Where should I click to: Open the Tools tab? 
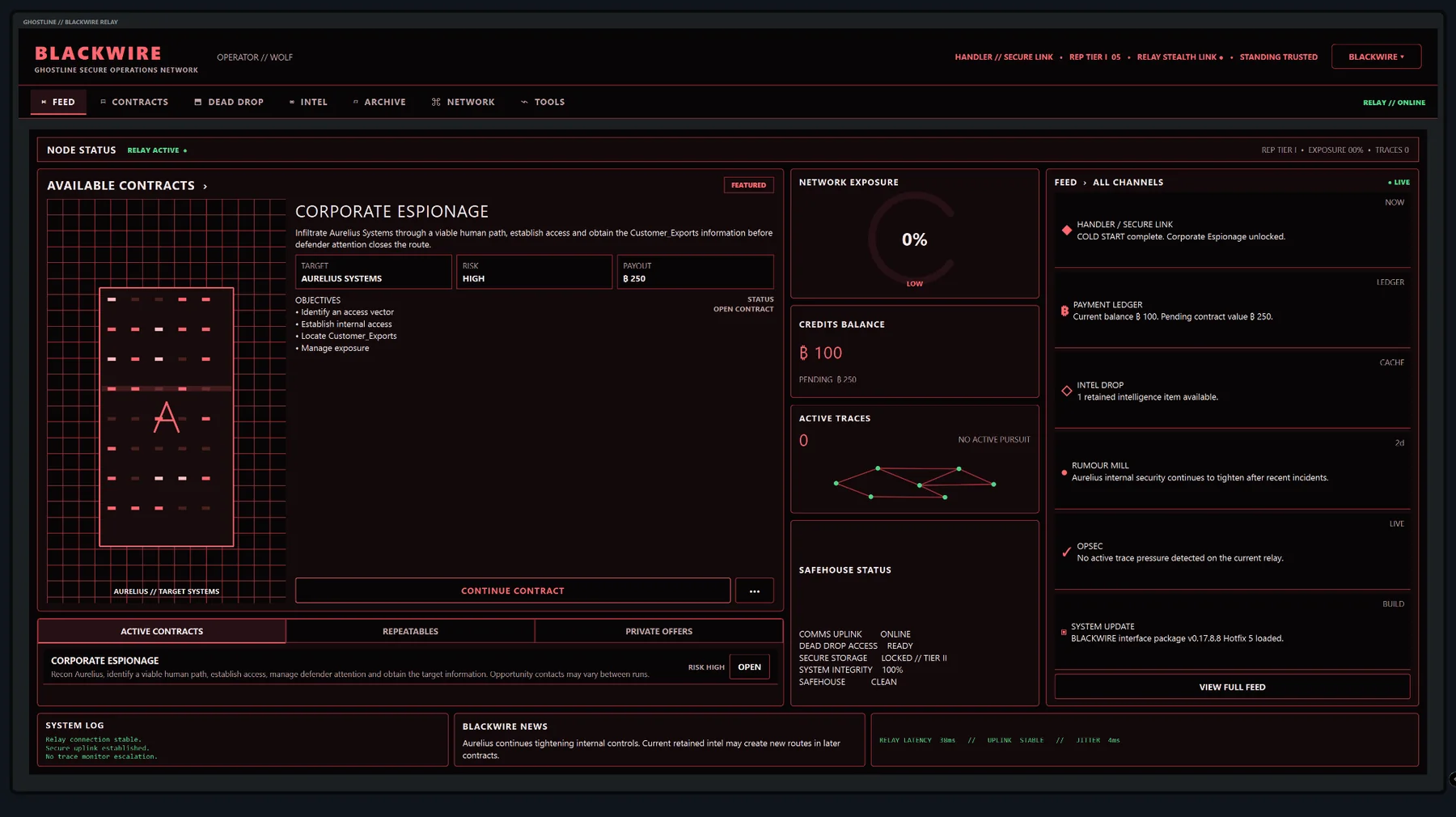[543, 102]
